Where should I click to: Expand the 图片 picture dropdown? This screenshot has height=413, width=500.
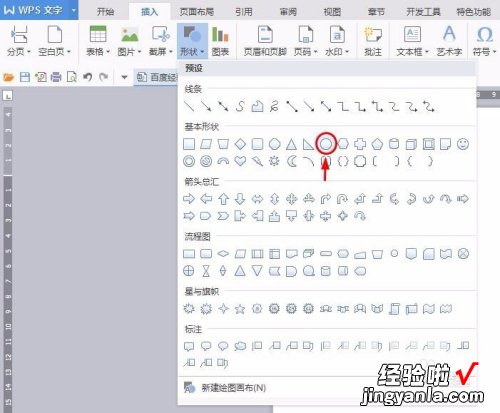pos(129,41)
